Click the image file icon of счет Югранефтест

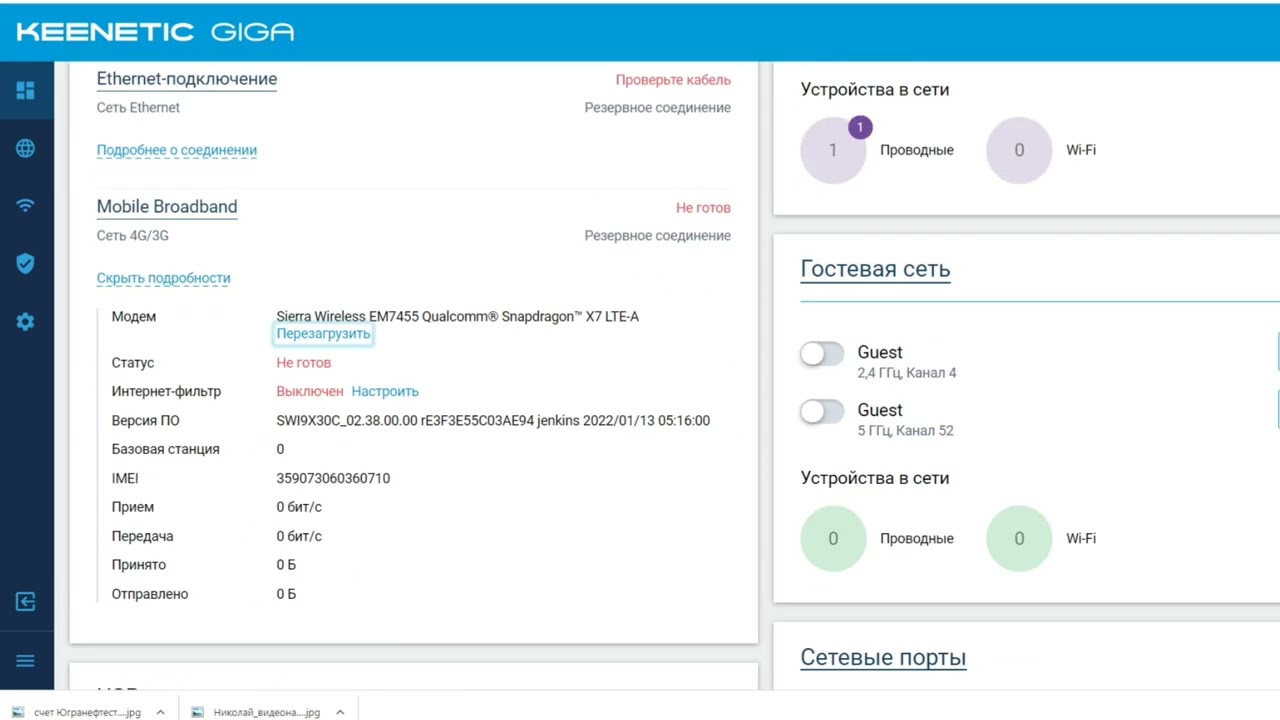click(18, 712)
